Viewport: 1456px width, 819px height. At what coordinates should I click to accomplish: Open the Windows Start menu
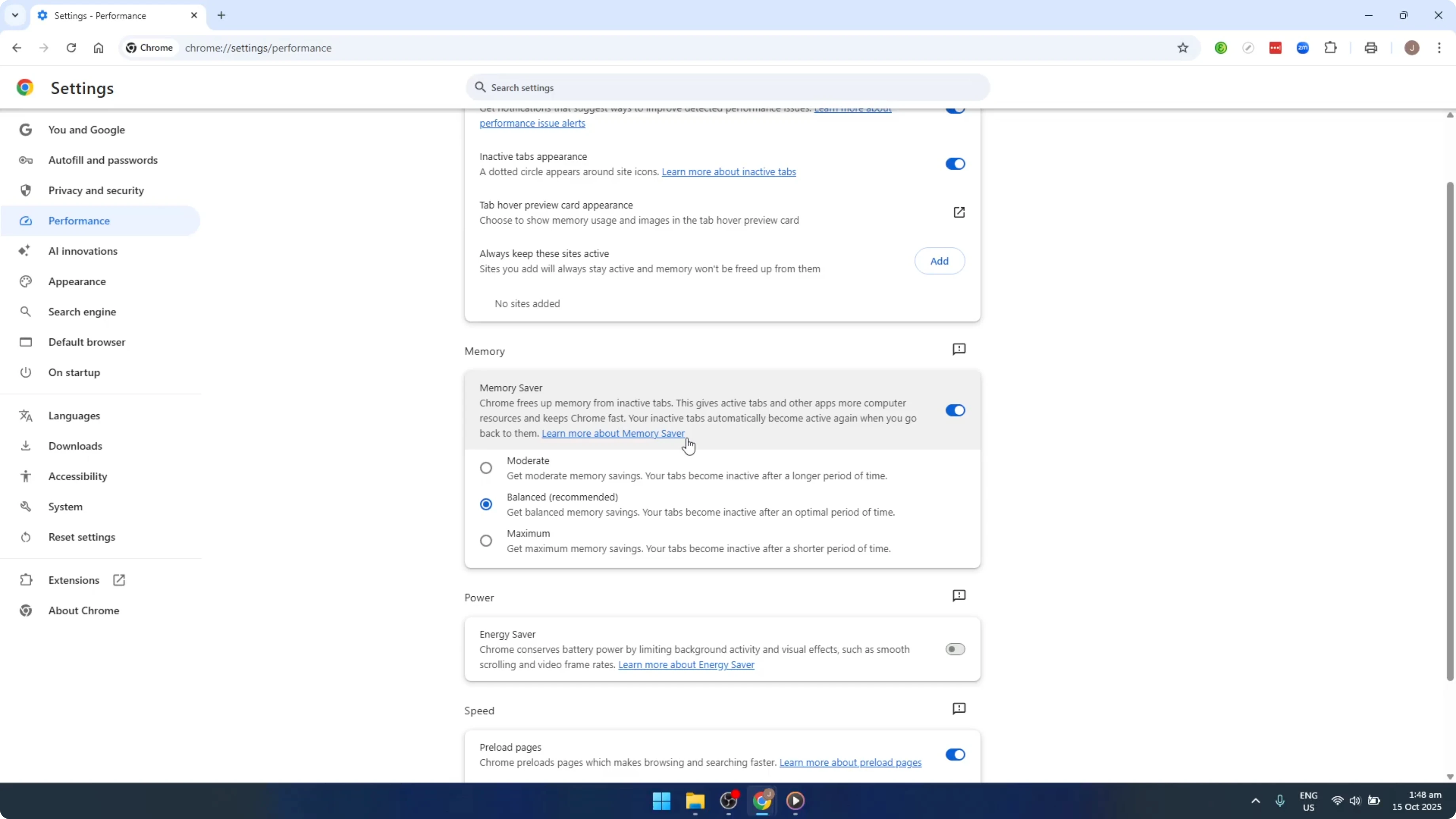(x=661, y=801)
